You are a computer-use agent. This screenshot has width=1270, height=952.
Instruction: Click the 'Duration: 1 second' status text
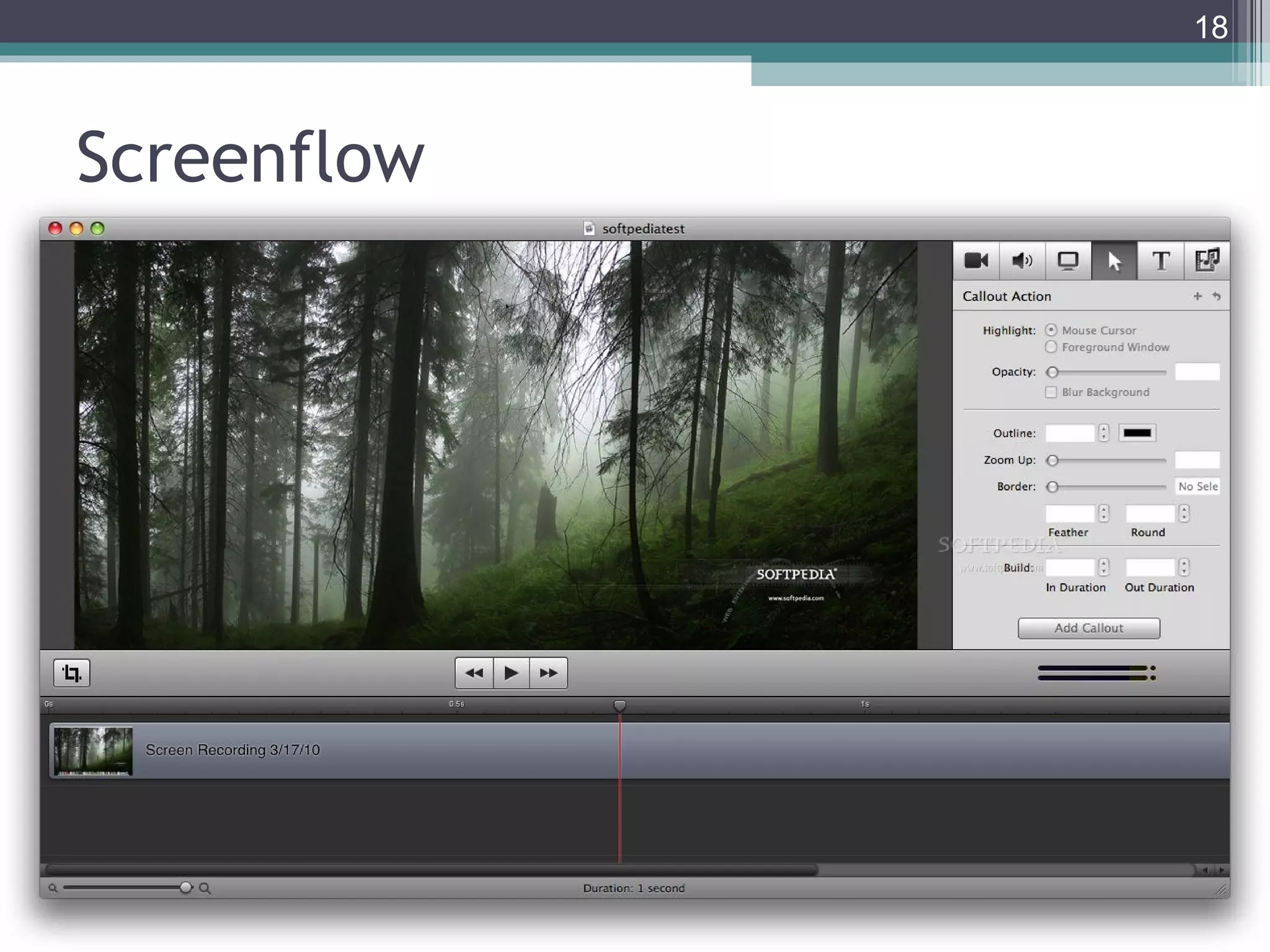(634, 888)
